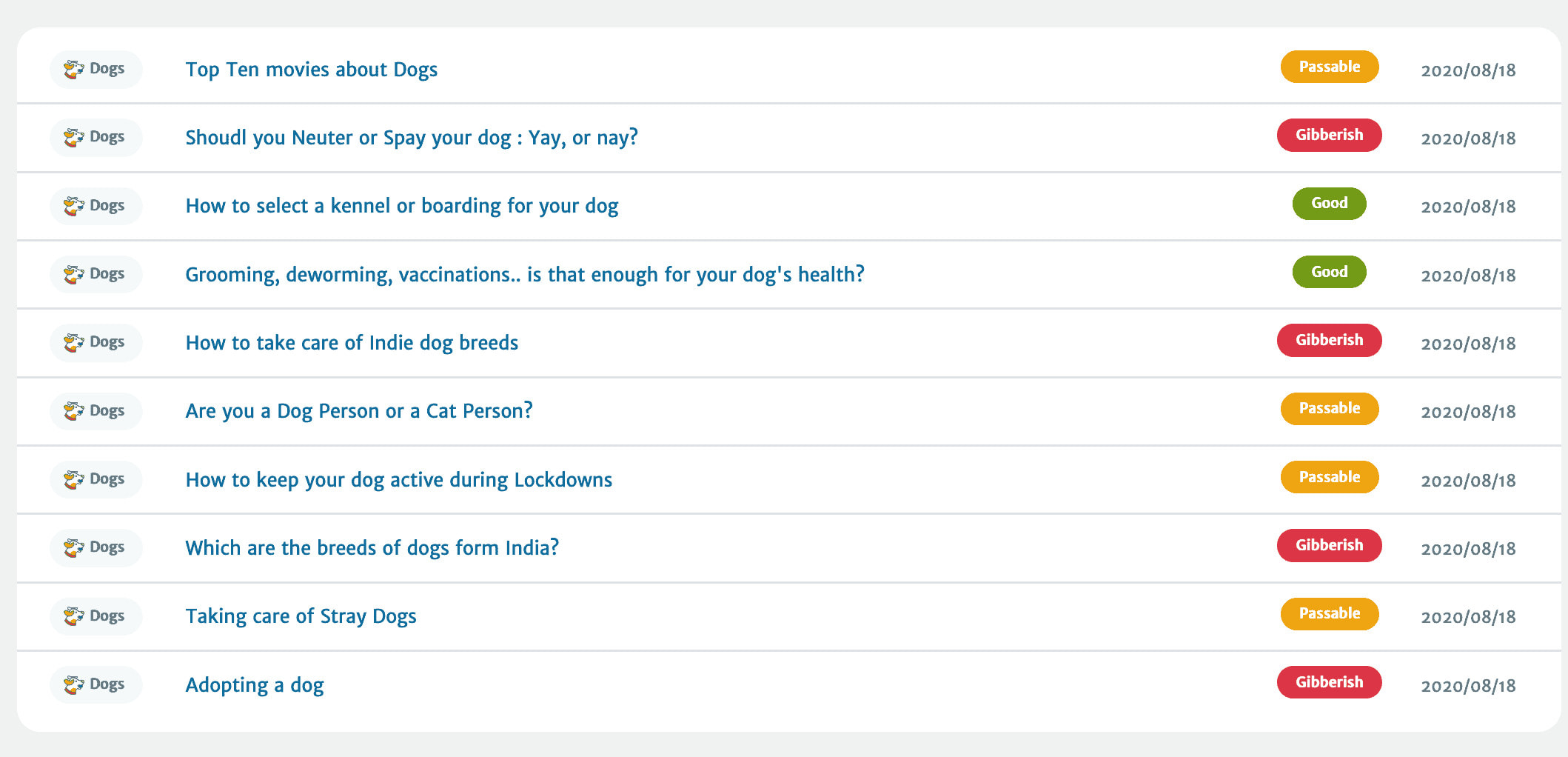Click Good badge on kennel boarding row
1568x757 pixels.
[x=1330, y=204]
